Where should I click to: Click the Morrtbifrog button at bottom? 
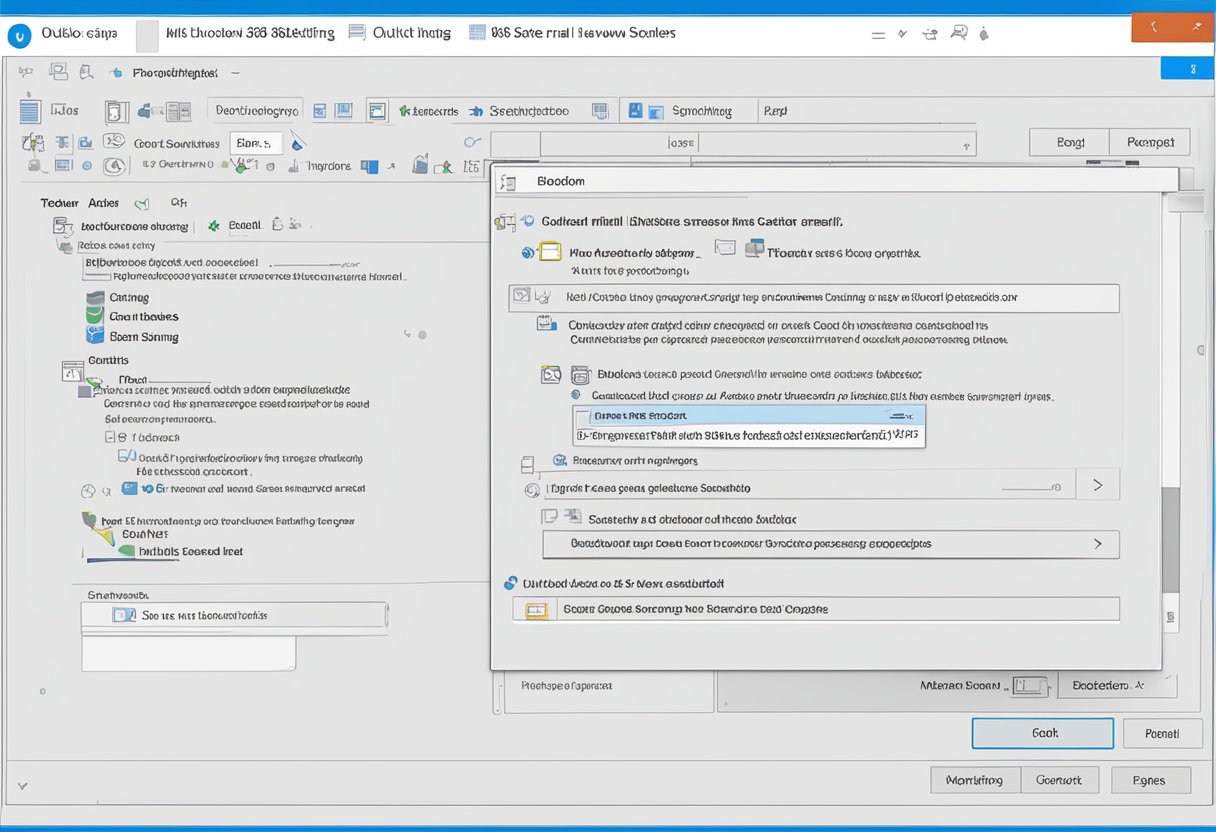point(974,780)
